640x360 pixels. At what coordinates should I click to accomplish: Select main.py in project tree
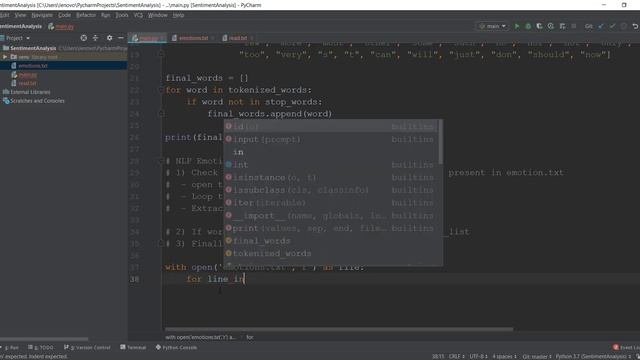[28, 75]
